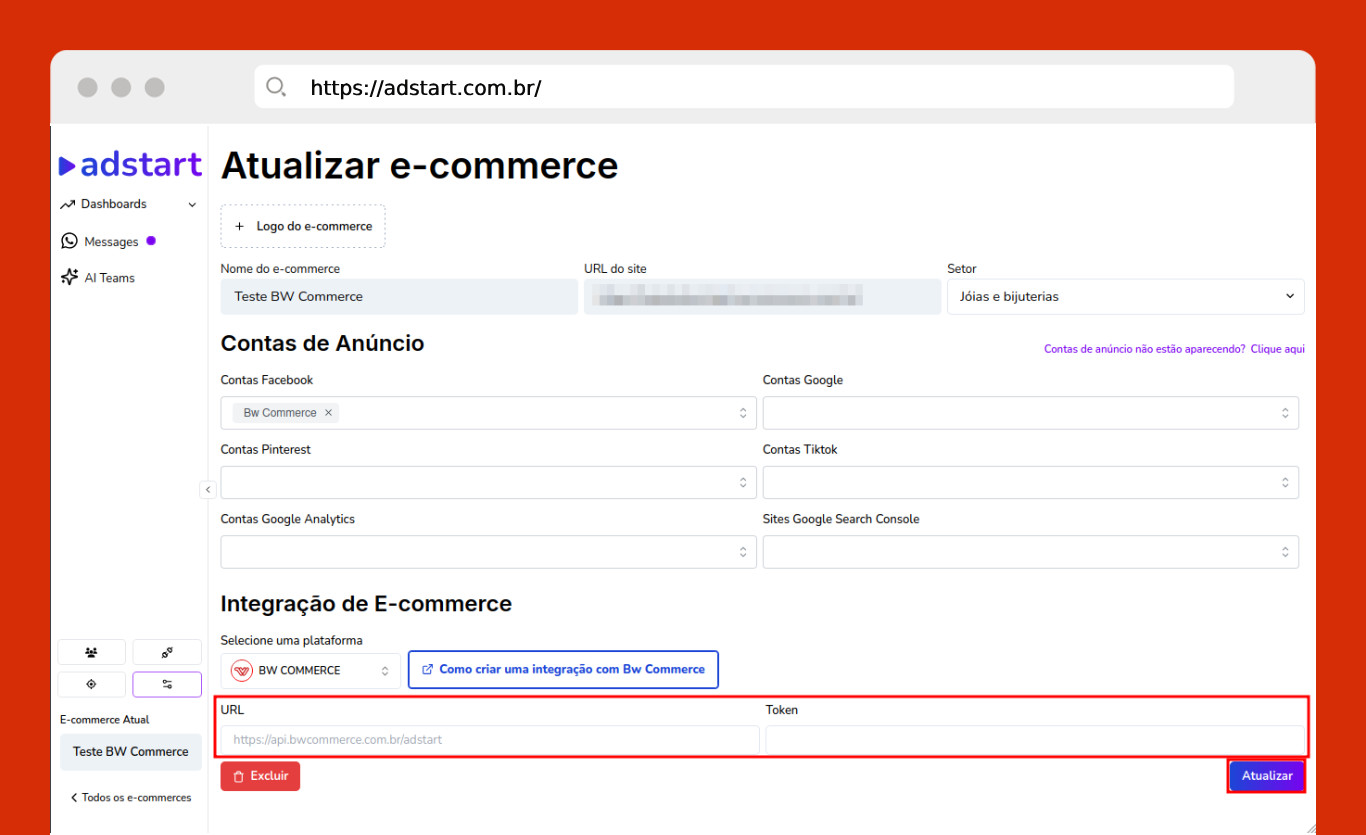This screenshot has height=835, width=1366.
Task: Open the settings sliders icon button
Action: click(167, 684)
